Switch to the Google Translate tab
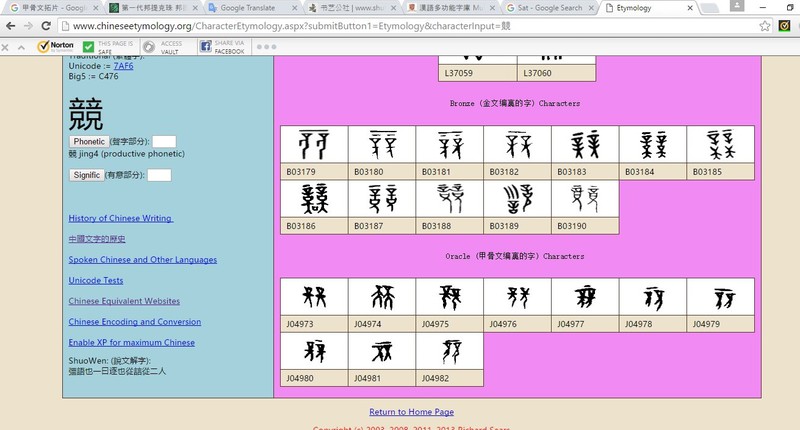This screenshot has height=430, width=800. 250,7
